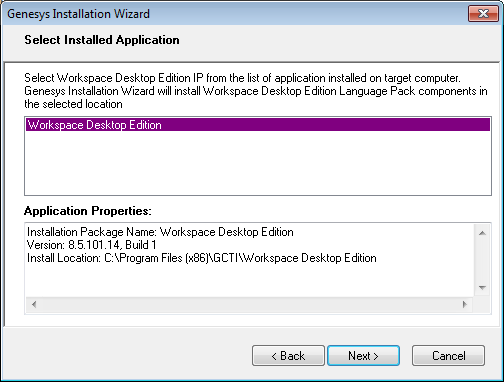Click the vertical scrollbar track in properties box

click(x=482, y=260)
